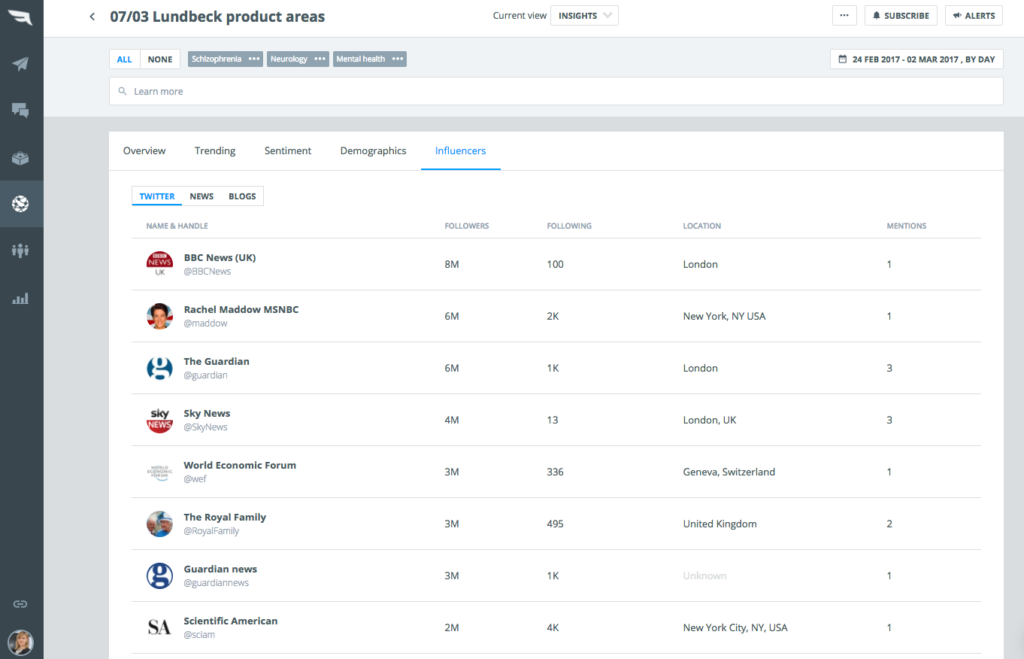The image size is (1024, 659).
Task: Select NONE topics
Action: point(160,59)
